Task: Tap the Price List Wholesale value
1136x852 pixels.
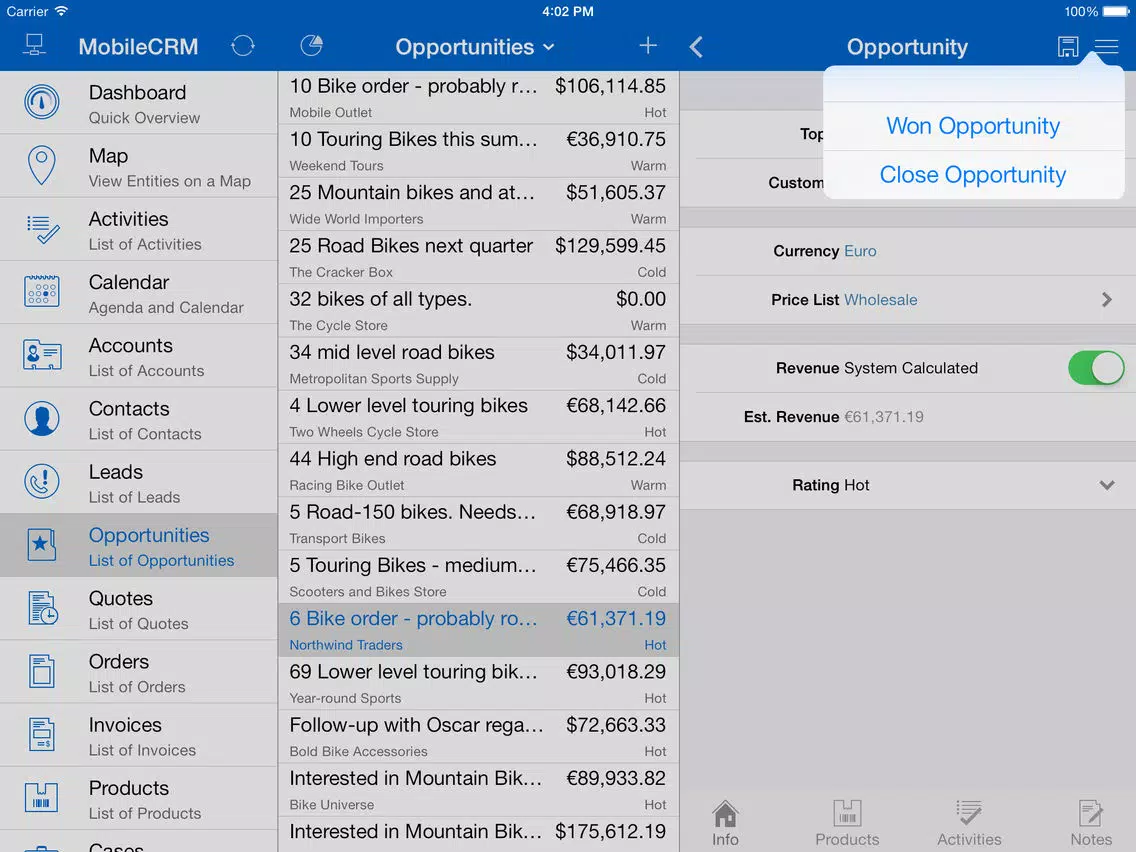Action: pos(880,300)
